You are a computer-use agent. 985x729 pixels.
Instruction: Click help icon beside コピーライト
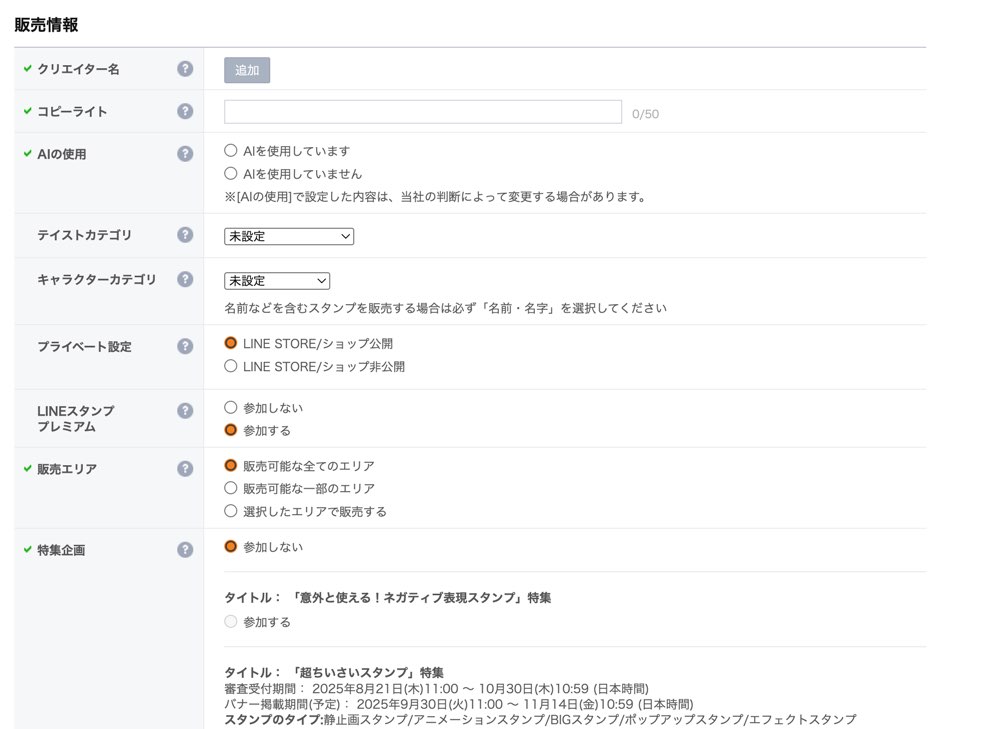tap(185, 111)
